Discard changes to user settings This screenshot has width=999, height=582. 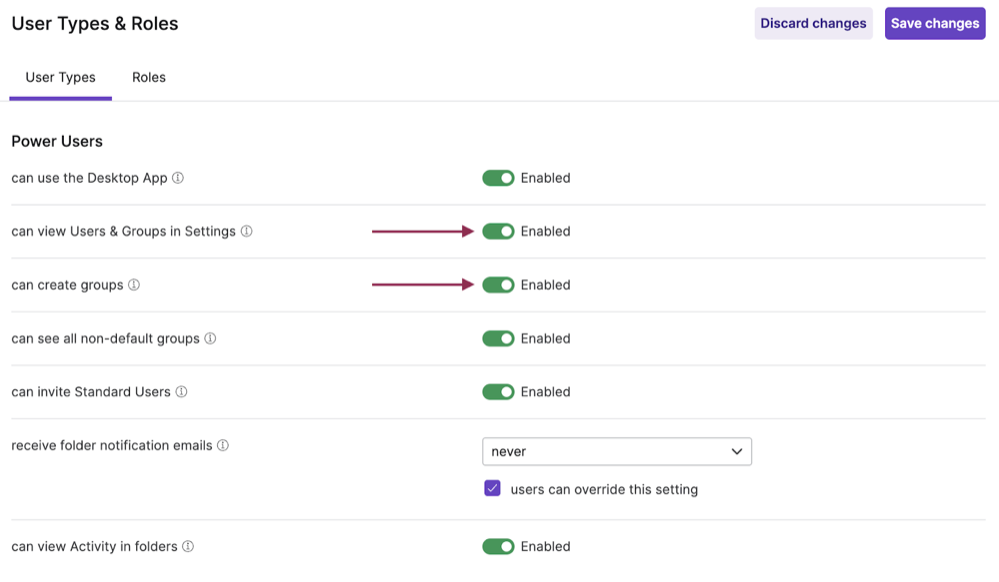813,22
